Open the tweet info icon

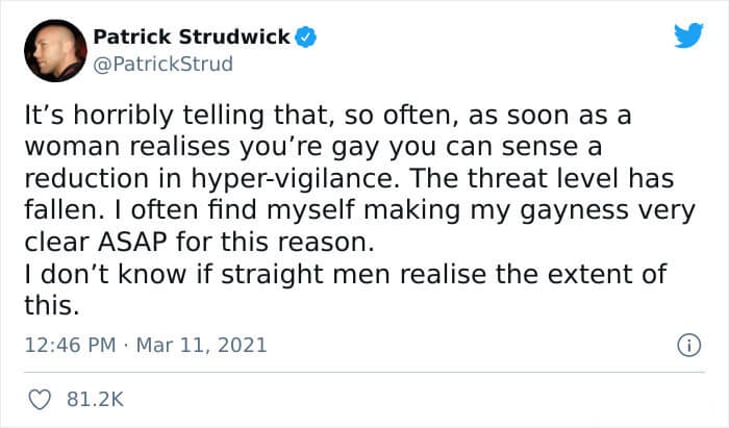pyautogui.click(x=689, y=345)
